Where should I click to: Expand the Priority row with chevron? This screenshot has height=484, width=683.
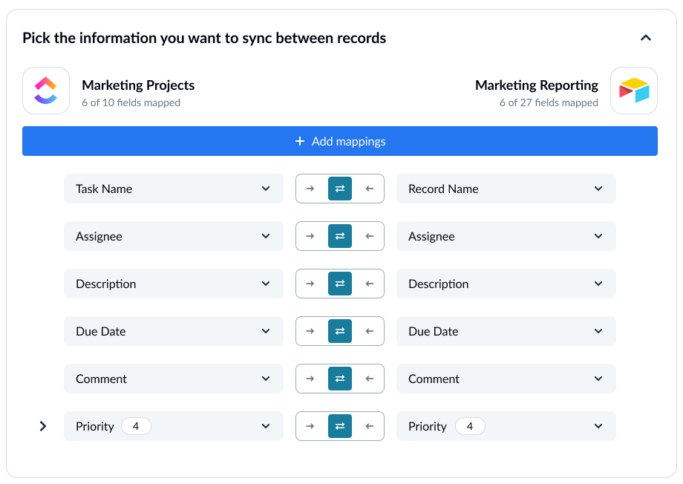(x=43, y=426)
